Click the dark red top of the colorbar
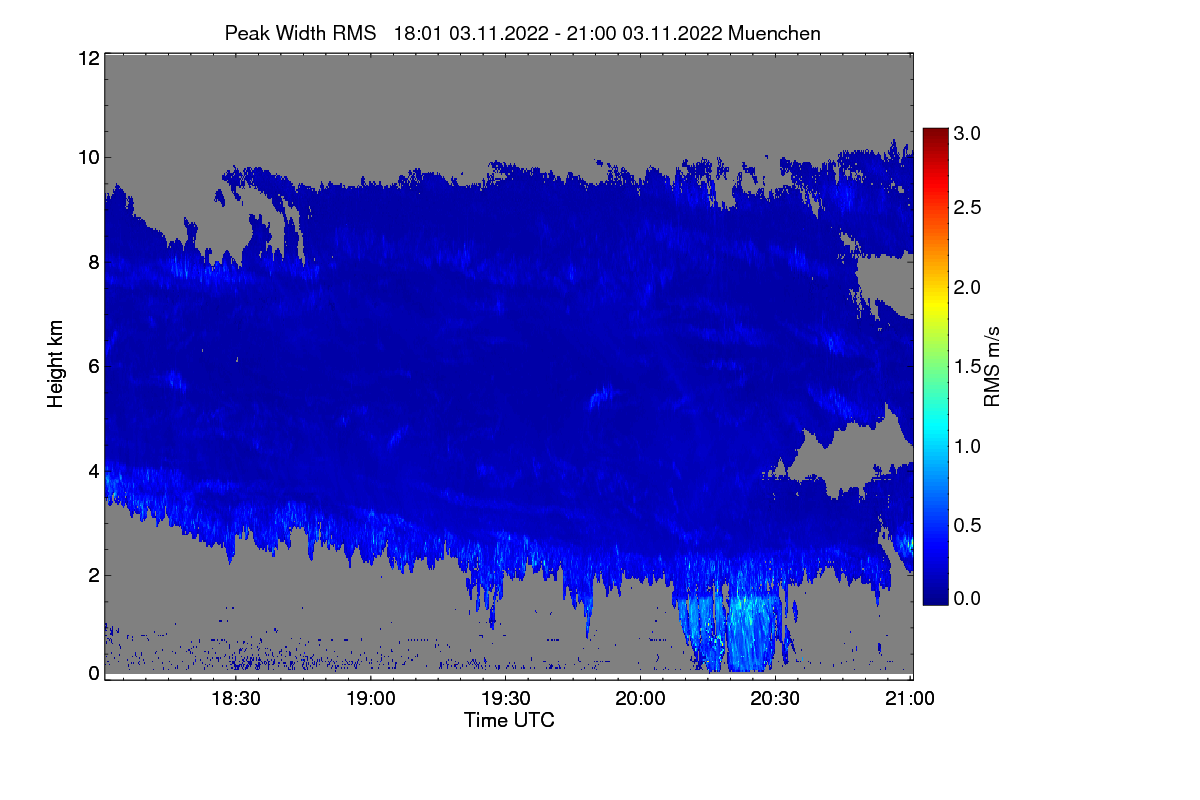 pyautogui.click(x=935, y=136)
